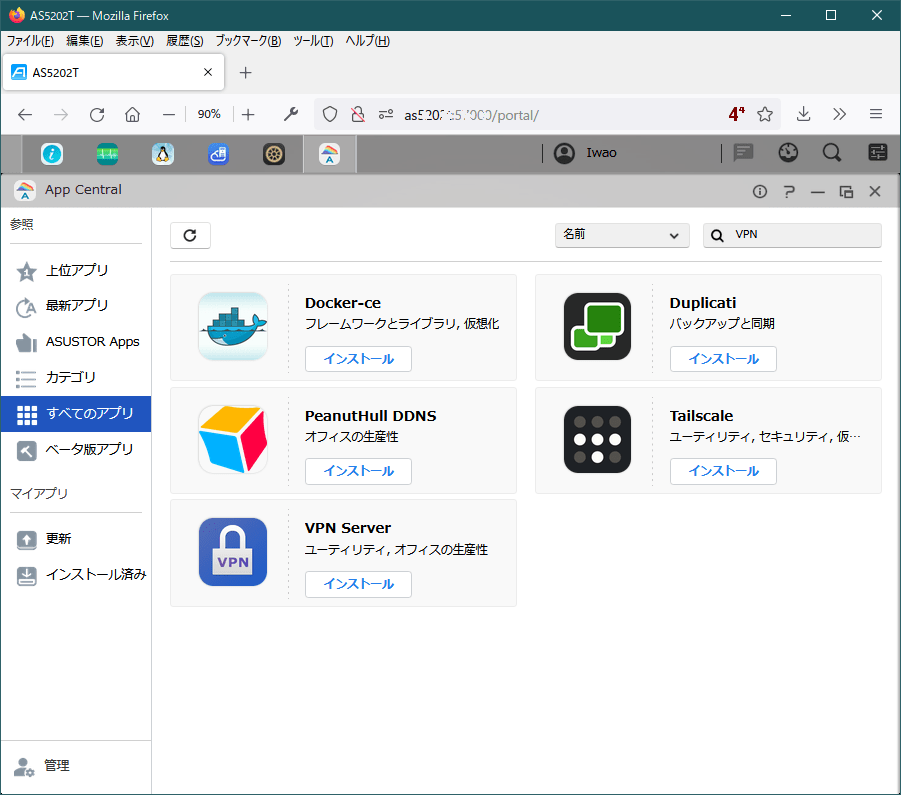Open ブックマーク menu in Firefox
Viewport: 901px width, 795px height.
pos(248,41)
